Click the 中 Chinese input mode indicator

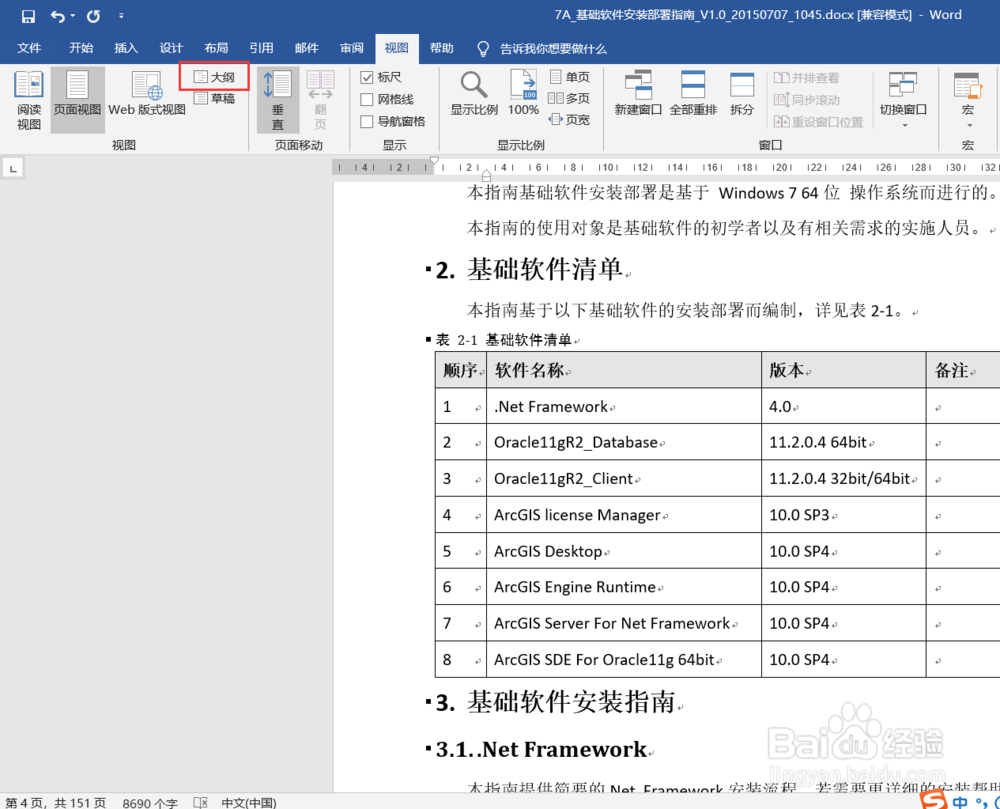coord(960,802)
